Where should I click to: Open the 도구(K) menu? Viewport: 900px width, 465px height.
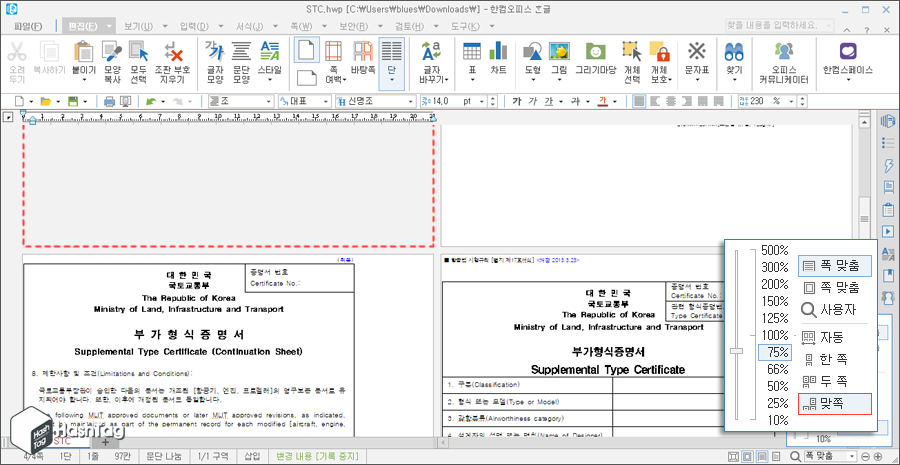coord(465,26)
